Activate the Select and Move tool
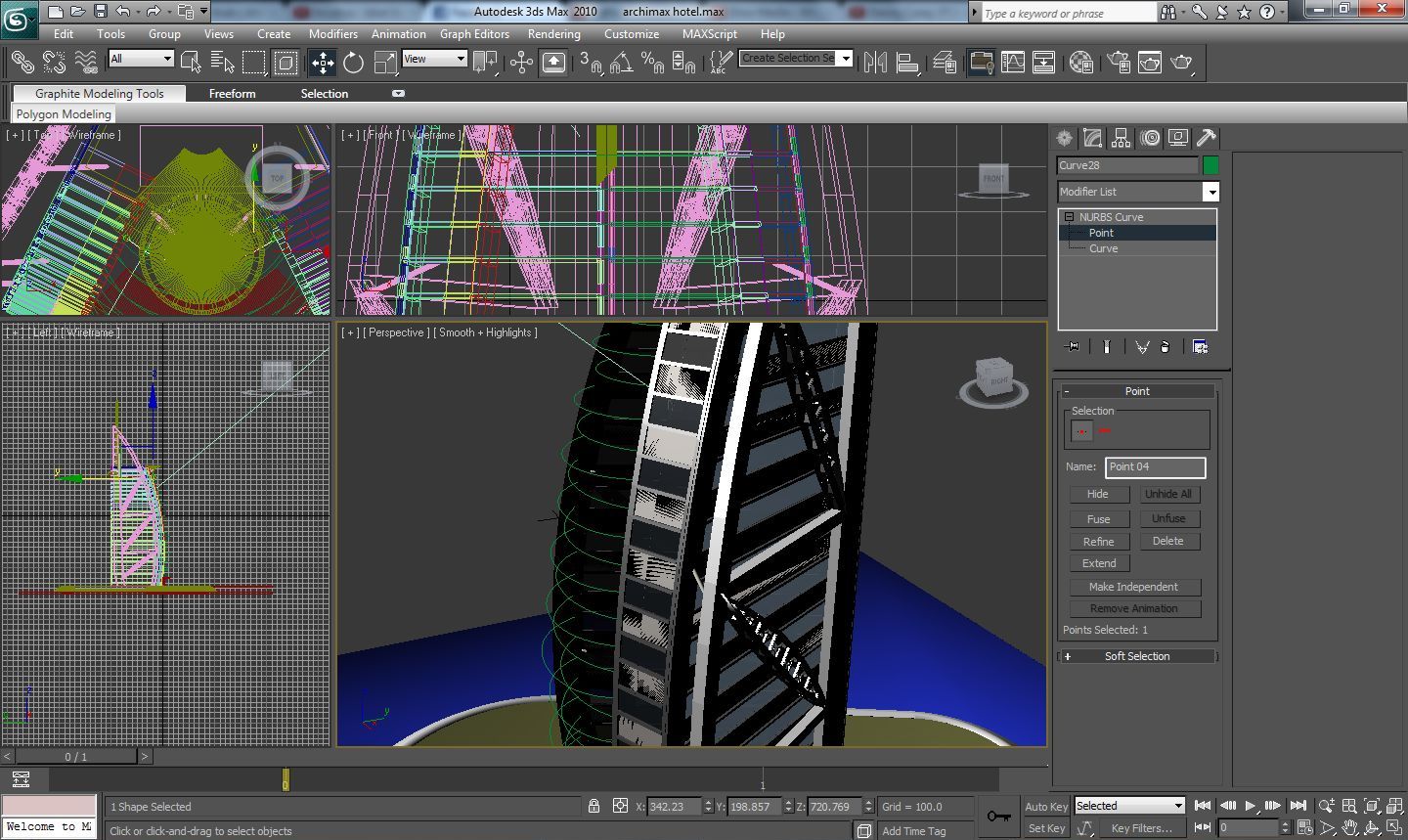The image size is (1408, 840). (322, 63)
